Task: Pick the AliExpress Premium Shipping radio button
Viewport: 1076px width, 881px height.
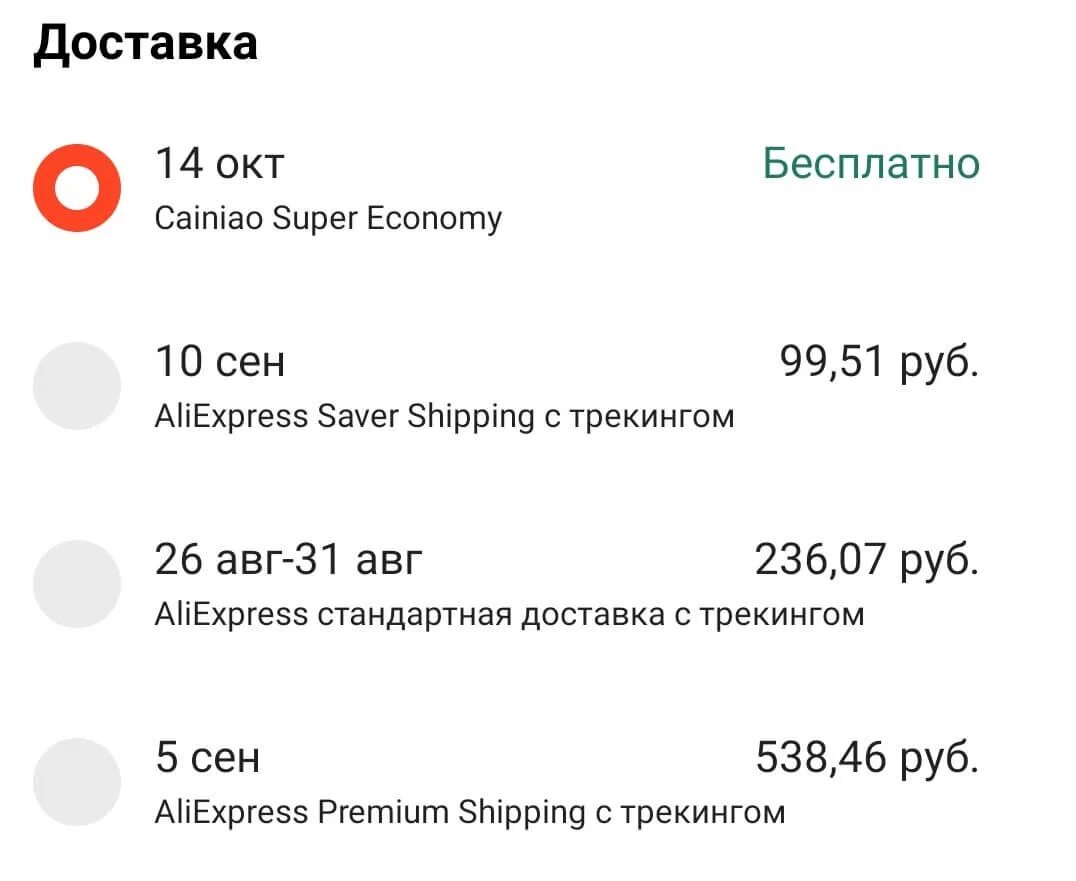Action: pos(77,782)
